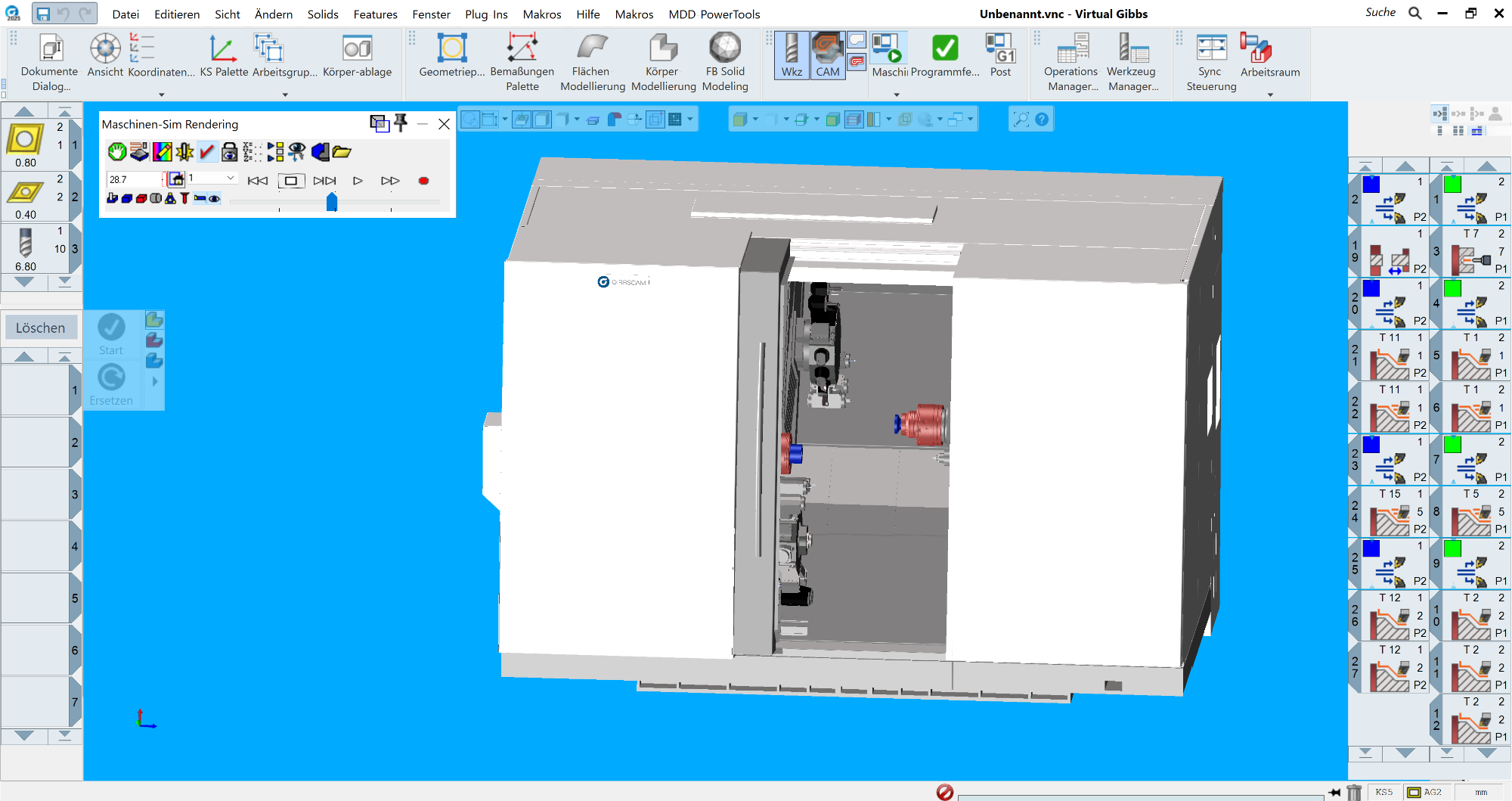Open the Arbeitsgruppen tool
The width and height of the screenshot is (1512, 801).
click(x=285, y=57)
